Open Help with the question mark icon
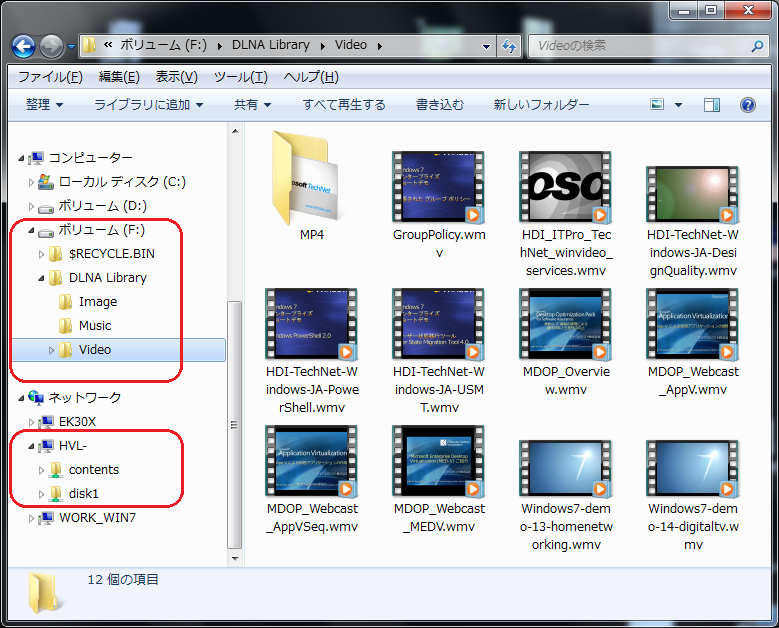 click(x=748, y=105)
